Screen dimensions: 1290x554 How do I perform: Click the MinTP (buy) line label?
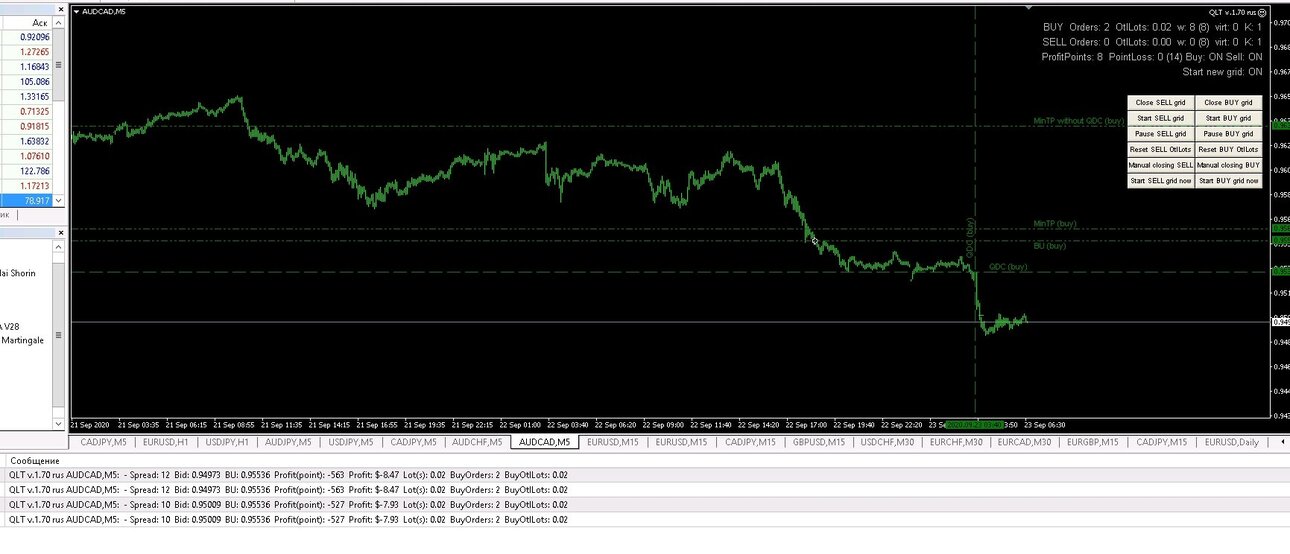1055,223
